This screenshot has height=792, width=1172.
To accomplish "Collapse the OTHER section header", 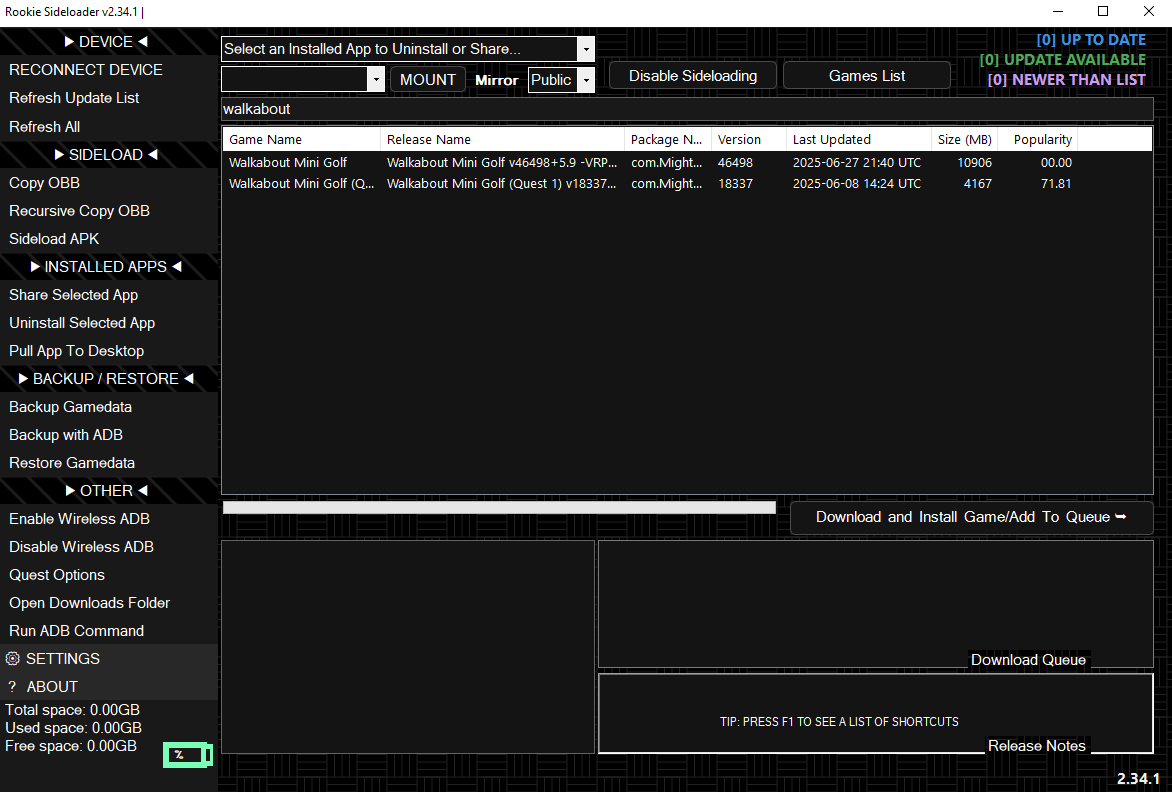I will point(106,491).
